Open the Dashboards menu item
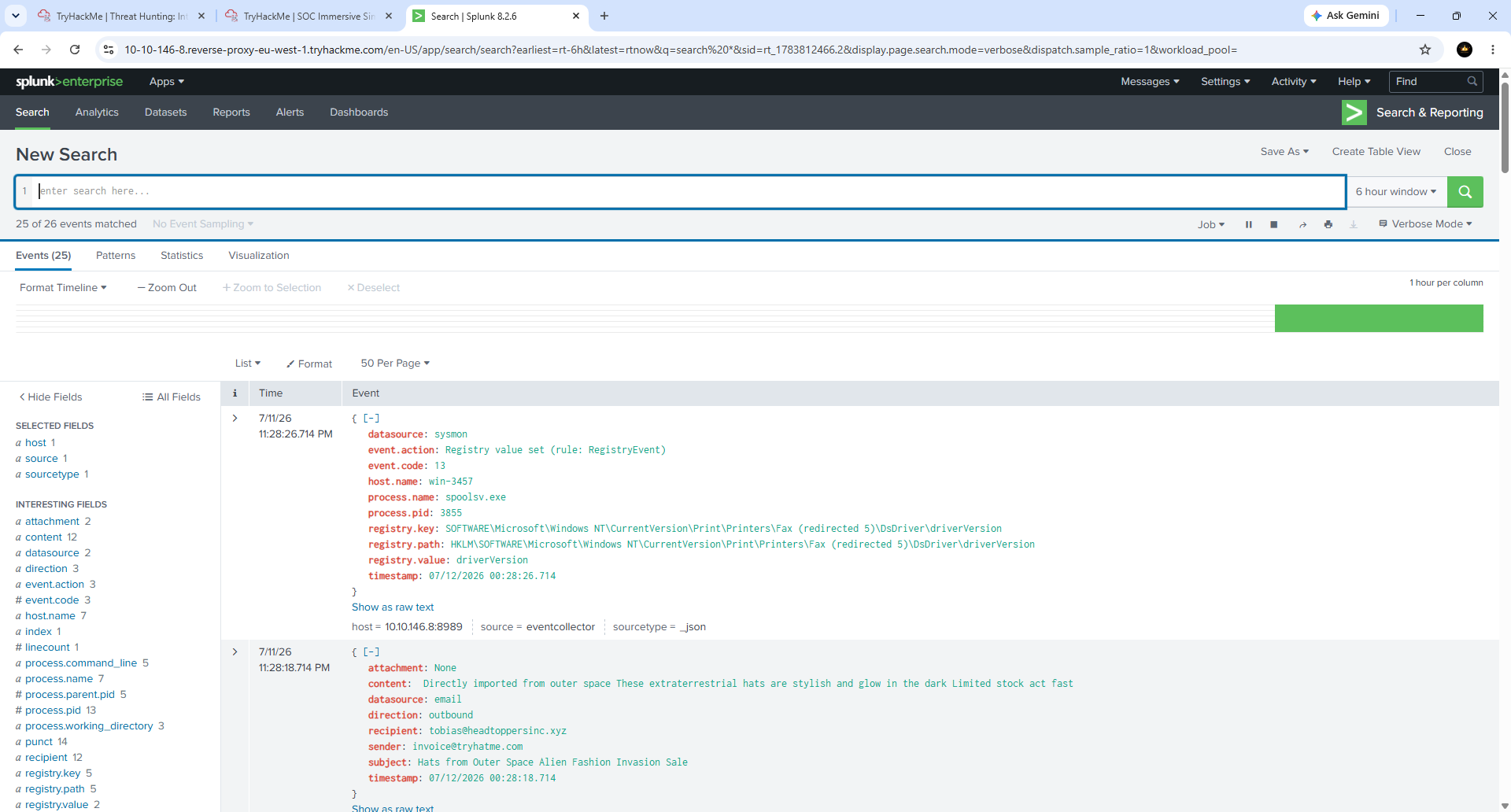 (359, 113)
